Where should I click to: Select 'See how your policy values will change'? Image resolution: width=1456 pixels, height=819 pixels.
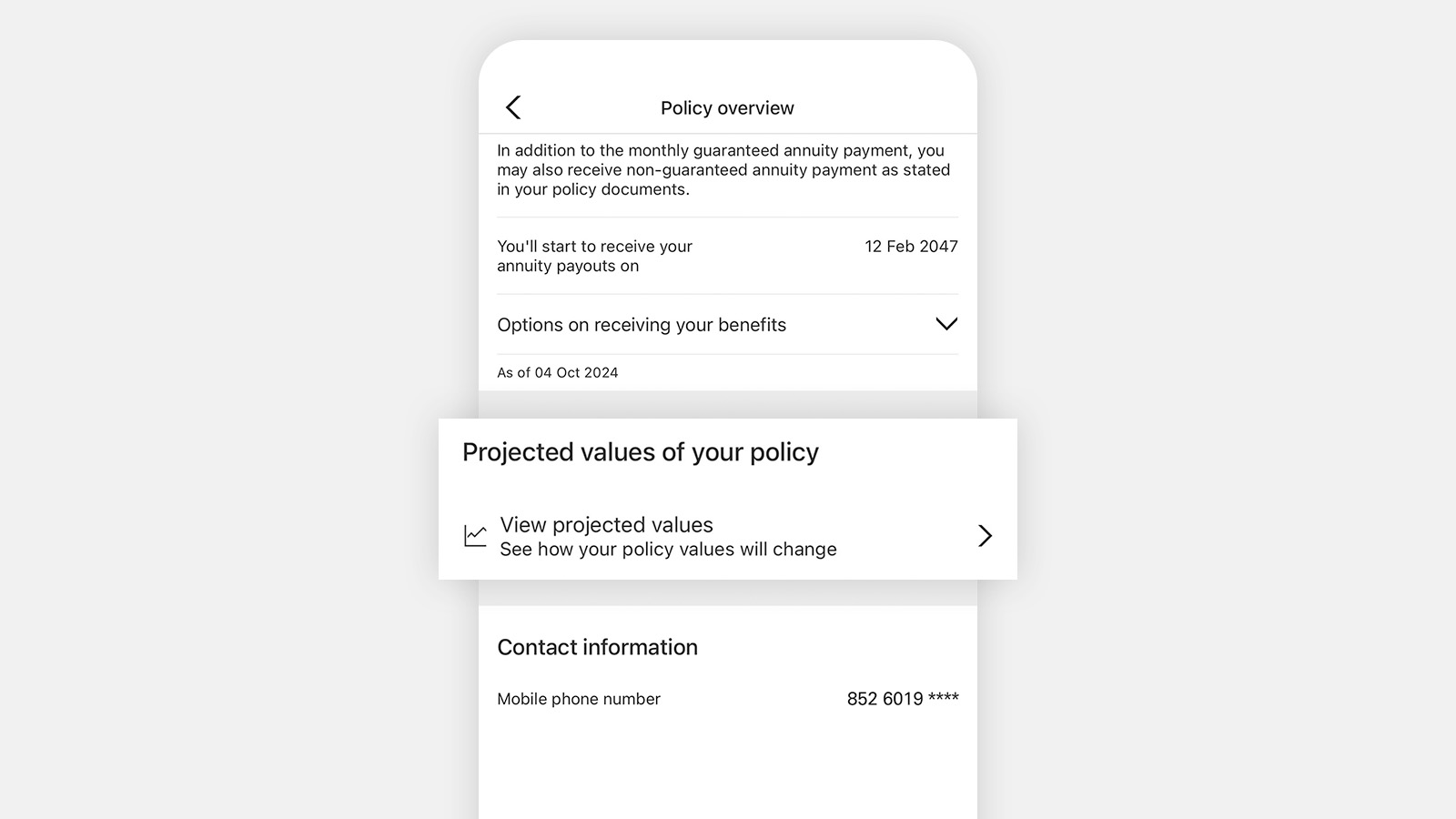tap(668, 550)
